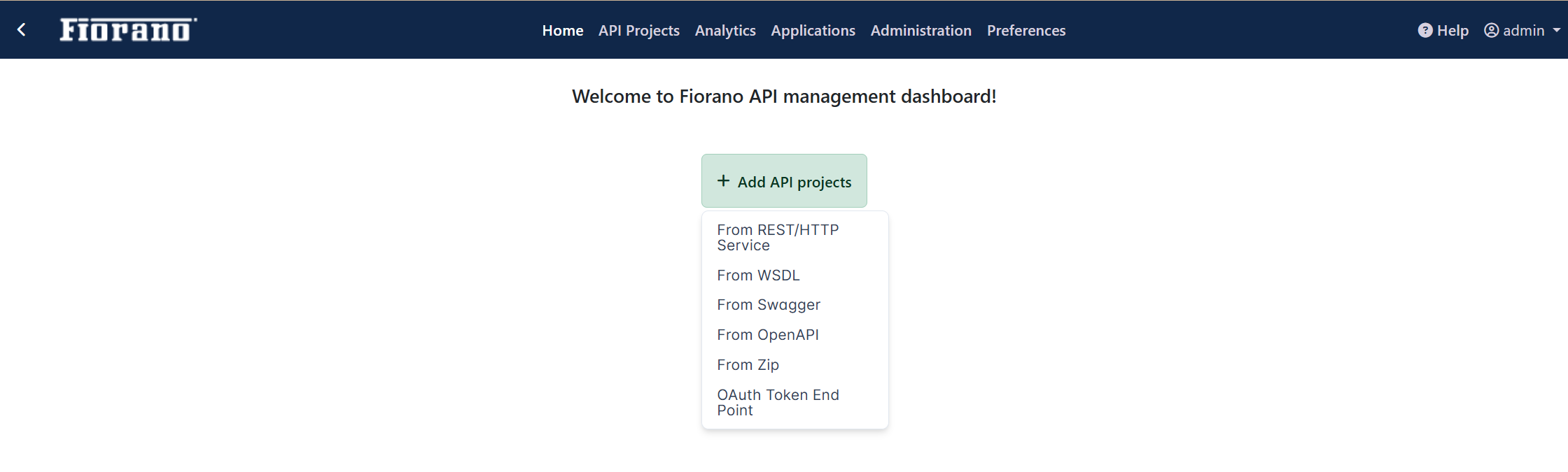The height and width of the screenshot is (472, 1568).
Task: Switch to Applications
Action: 813,30
